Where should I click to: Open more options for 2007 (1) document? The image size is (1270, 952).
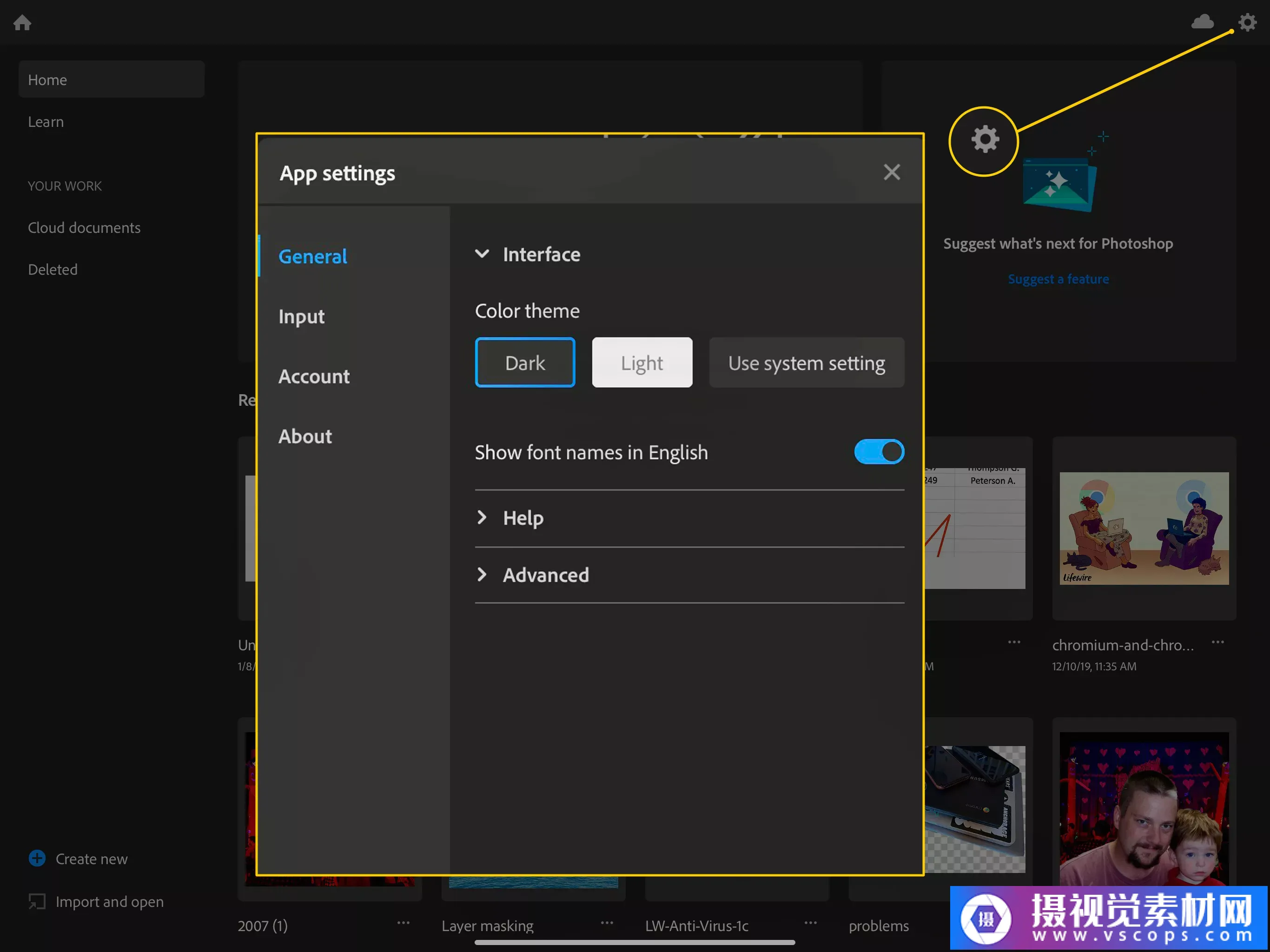[403, 923]
